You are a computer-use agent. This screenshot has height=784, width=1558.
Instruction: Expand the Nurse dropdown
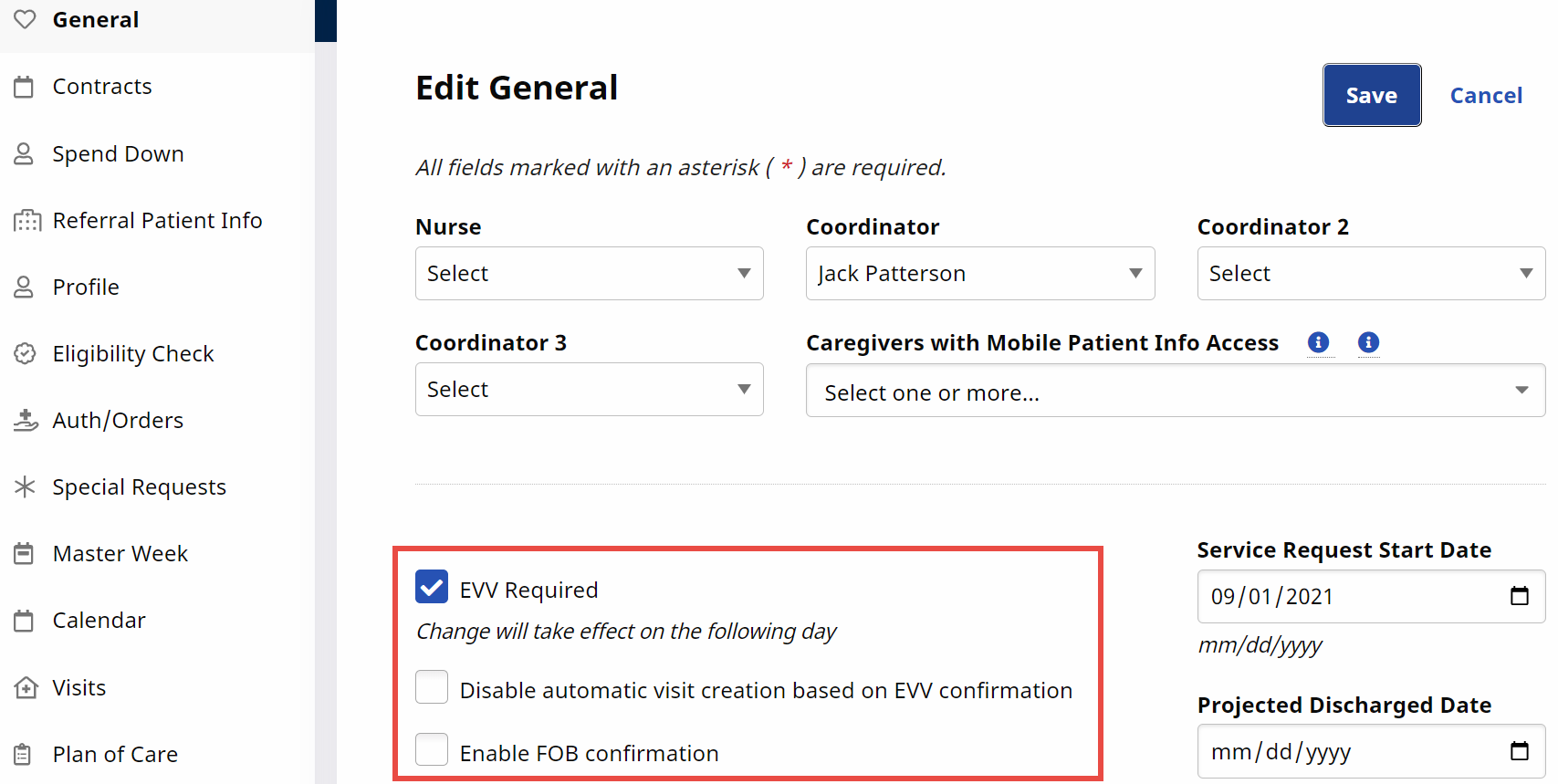(x=589, y=273)
